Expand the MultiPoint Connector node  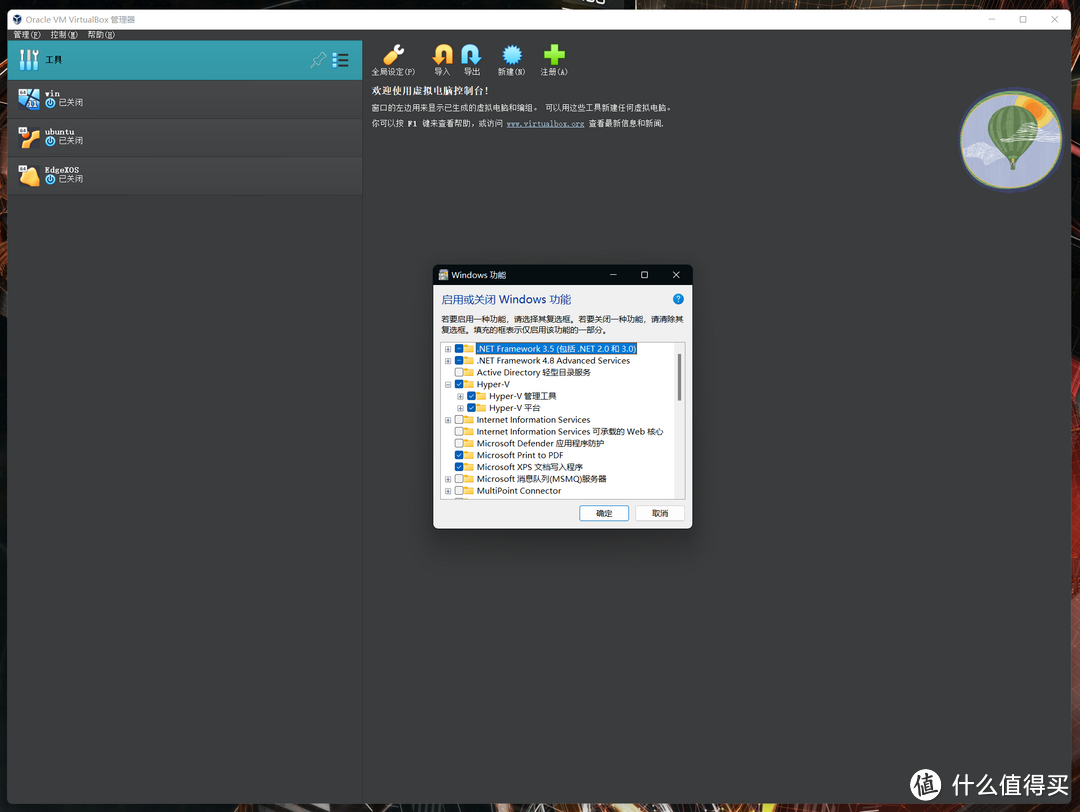point(448,491)
